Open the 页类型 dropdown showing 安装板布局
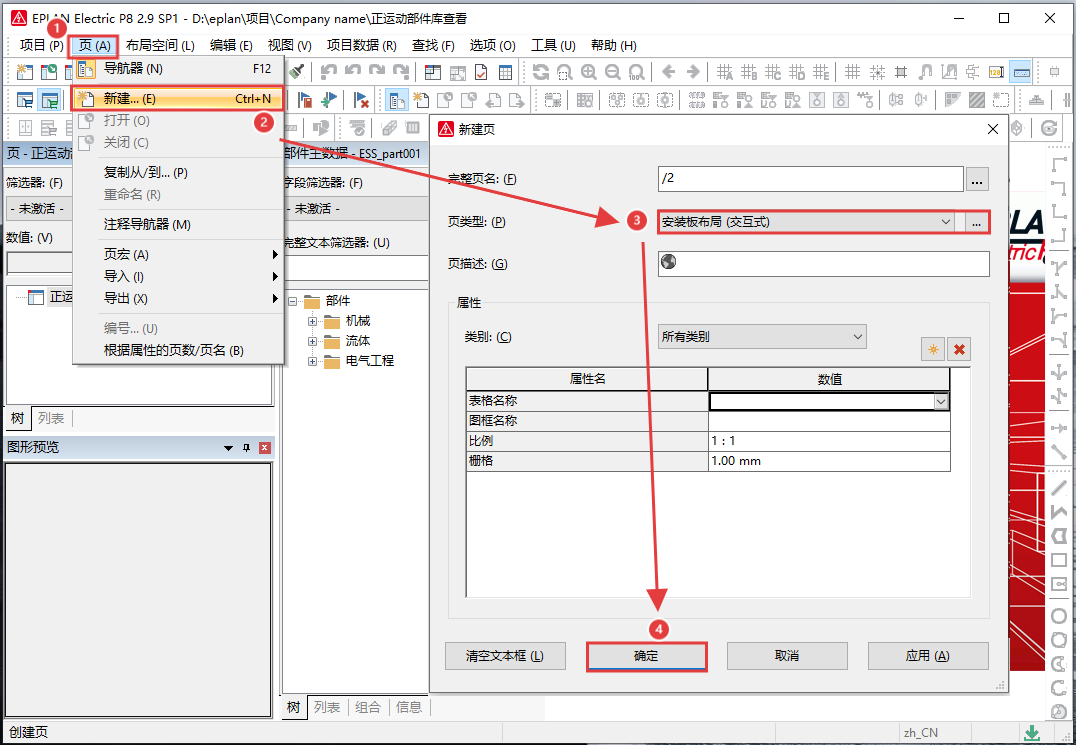 point(946,221)
